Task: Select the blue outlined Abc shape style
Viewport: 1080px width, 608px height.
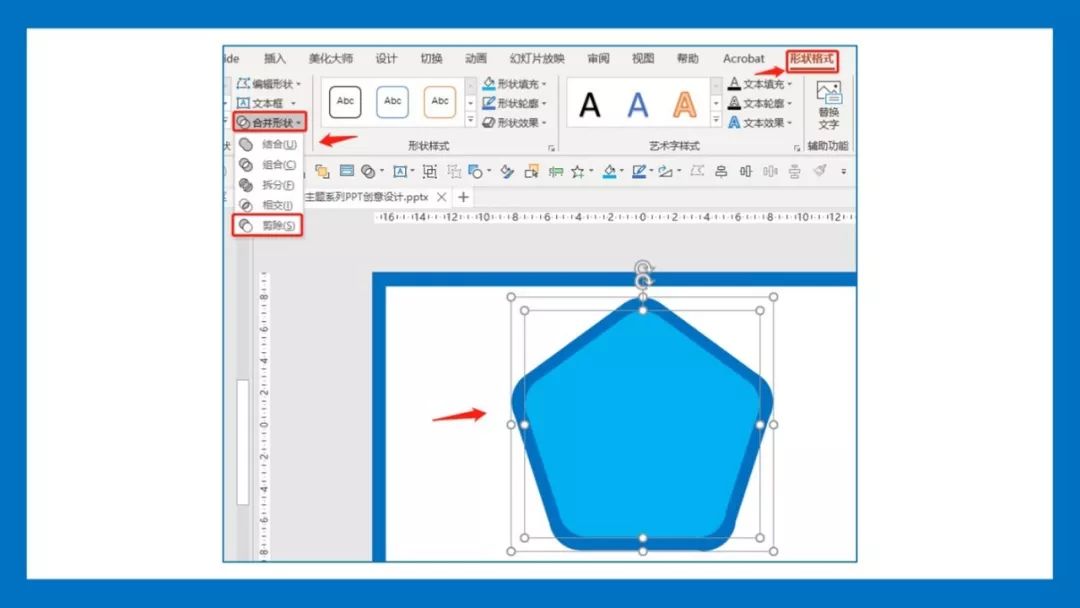Action: [391, 101]
